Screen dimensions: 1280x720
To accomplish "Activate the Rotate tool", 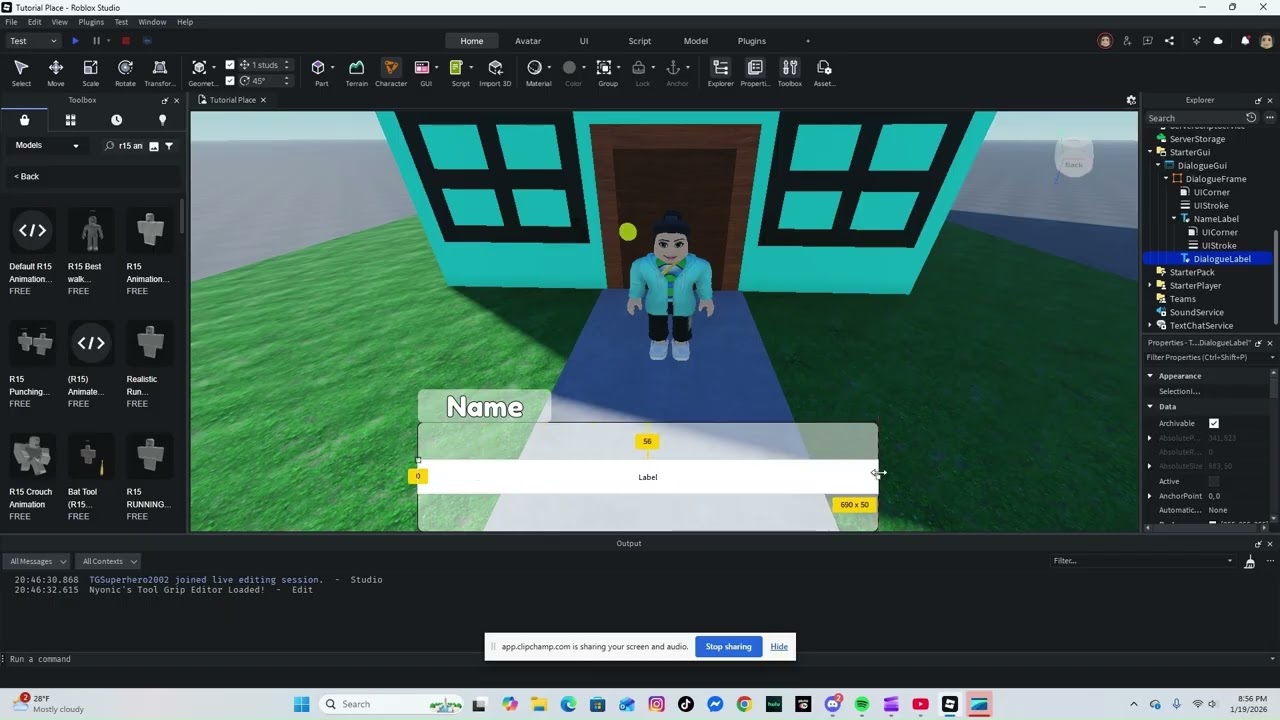I will point(125,72).
